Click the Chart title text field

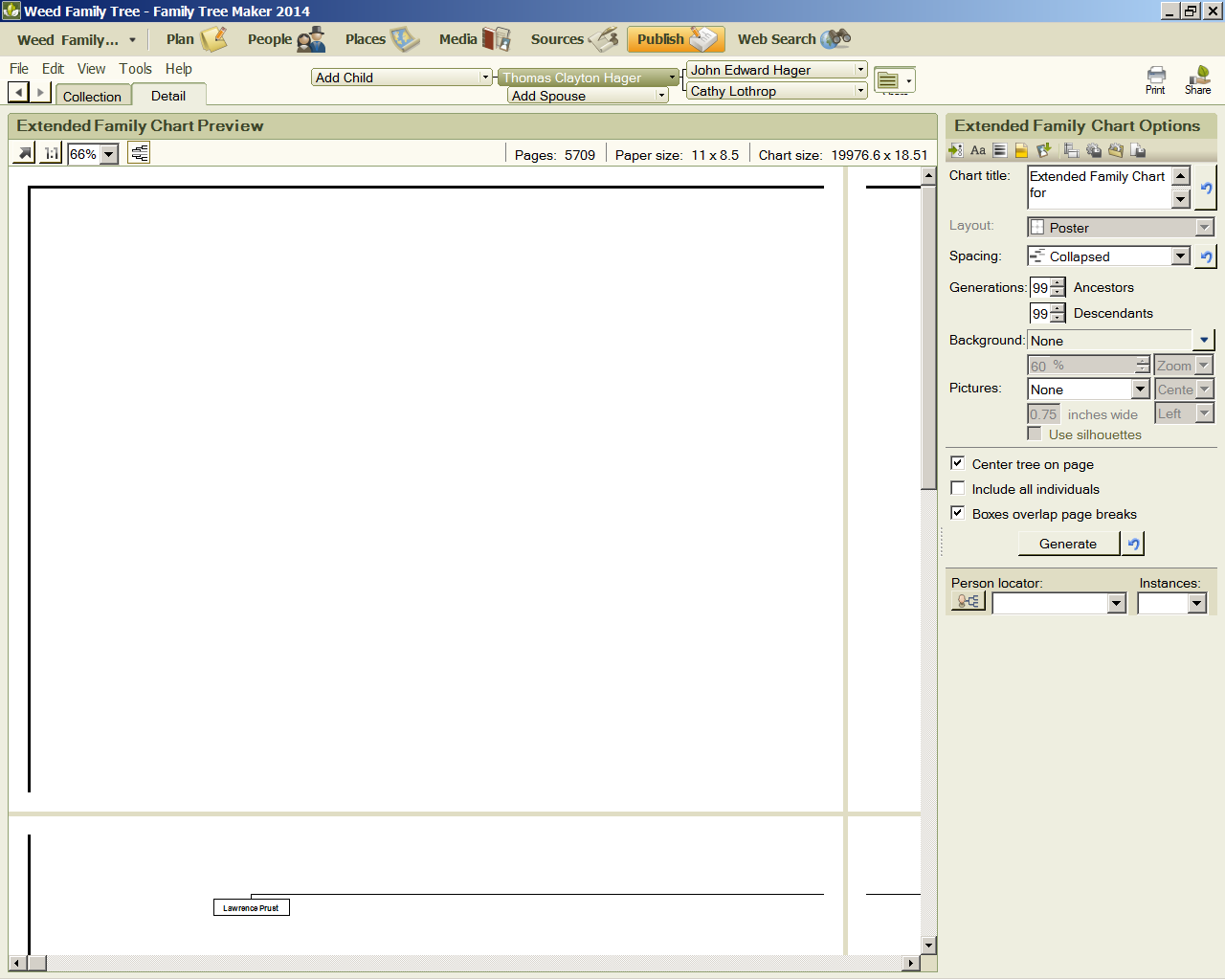(x=1099, y=187)
